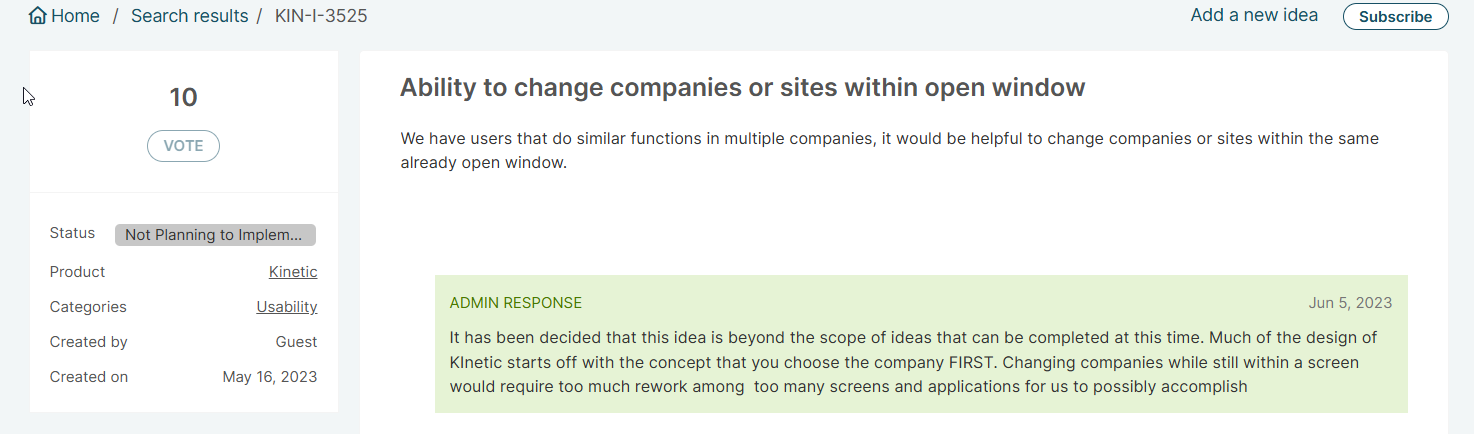Viewport: 1474px width, 434px height.
Task: Open the Usability category link
Action: (286, 307)
